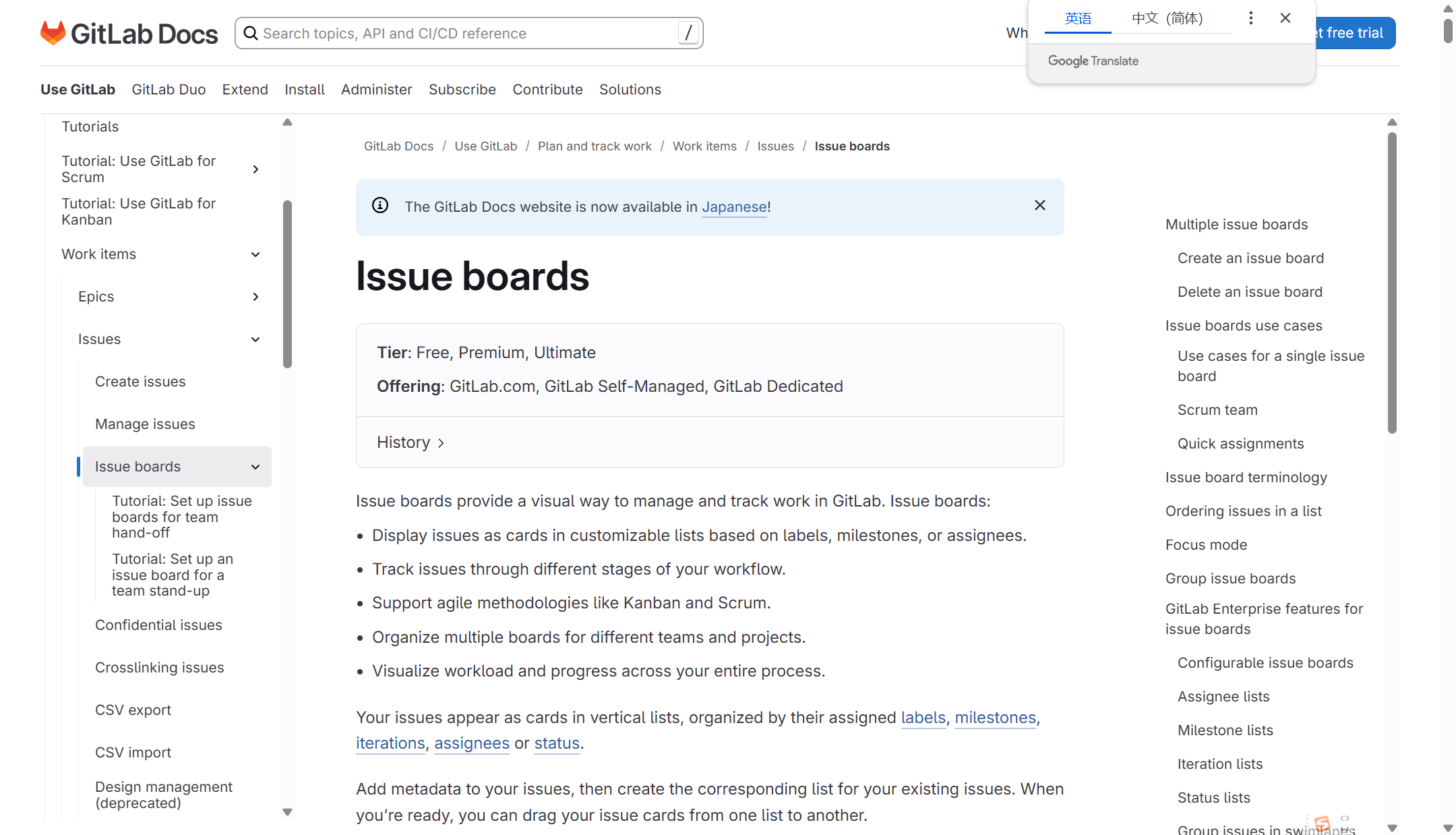This screenshot has width=1456, height=835.
Task: Click the search magnifier icon
Action: [x=250, y=33]
